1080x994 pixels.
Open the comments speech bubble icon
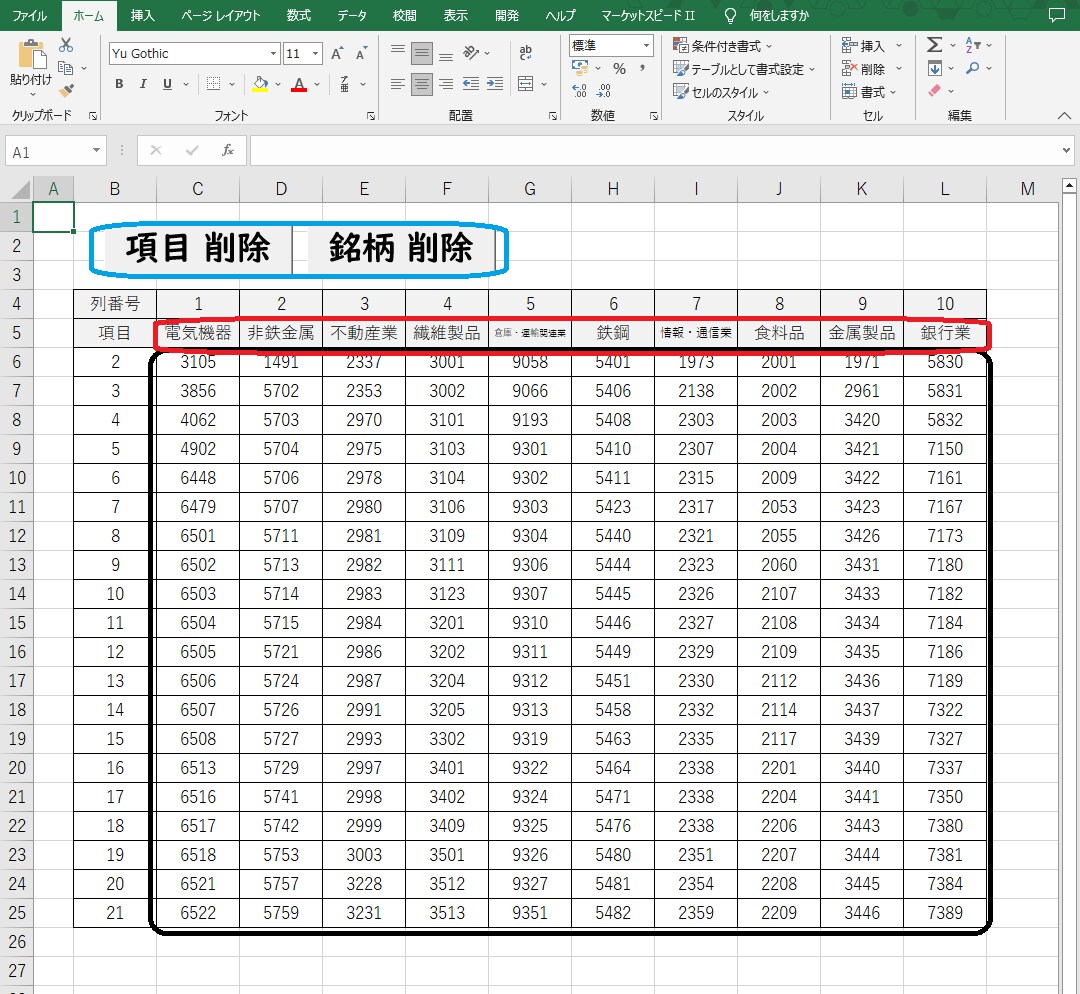coord(1057,15)
